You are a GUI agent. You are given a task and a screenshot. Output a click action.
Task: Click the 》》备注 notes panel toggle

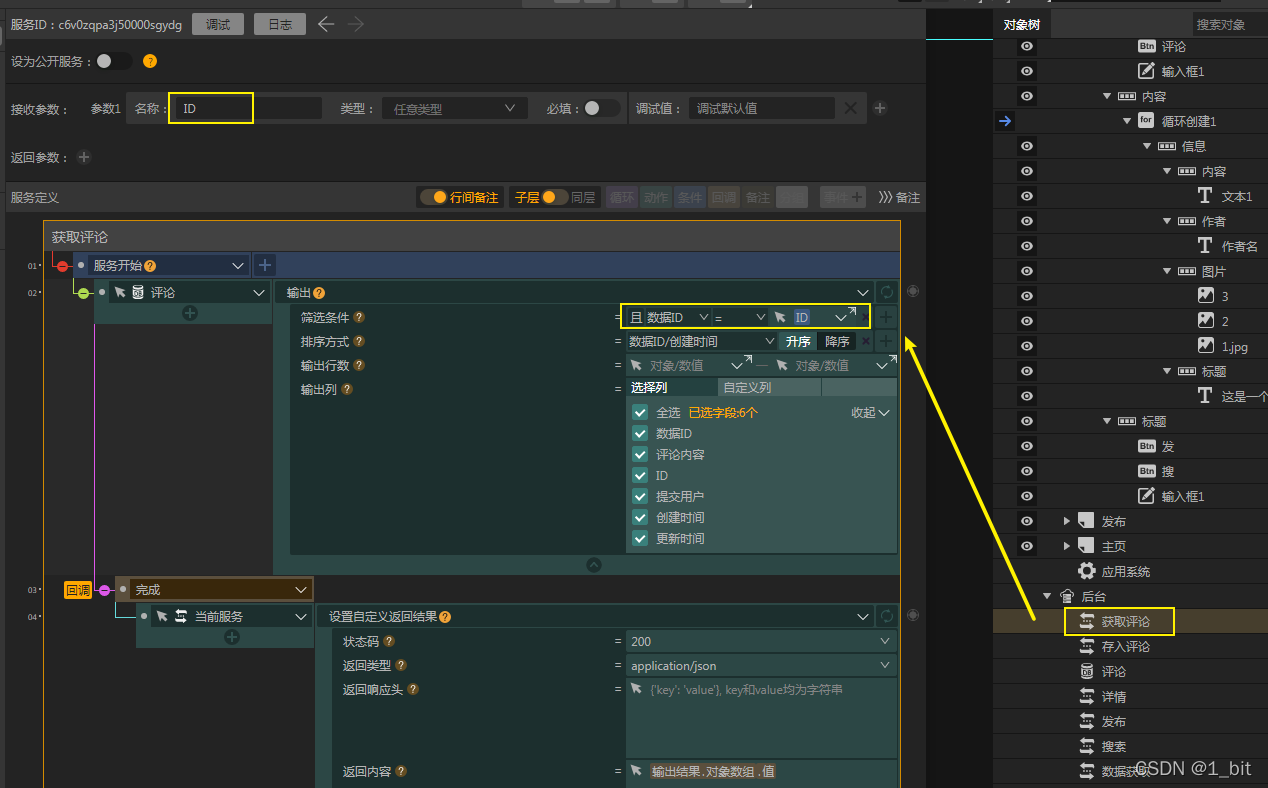pos(899,197)
